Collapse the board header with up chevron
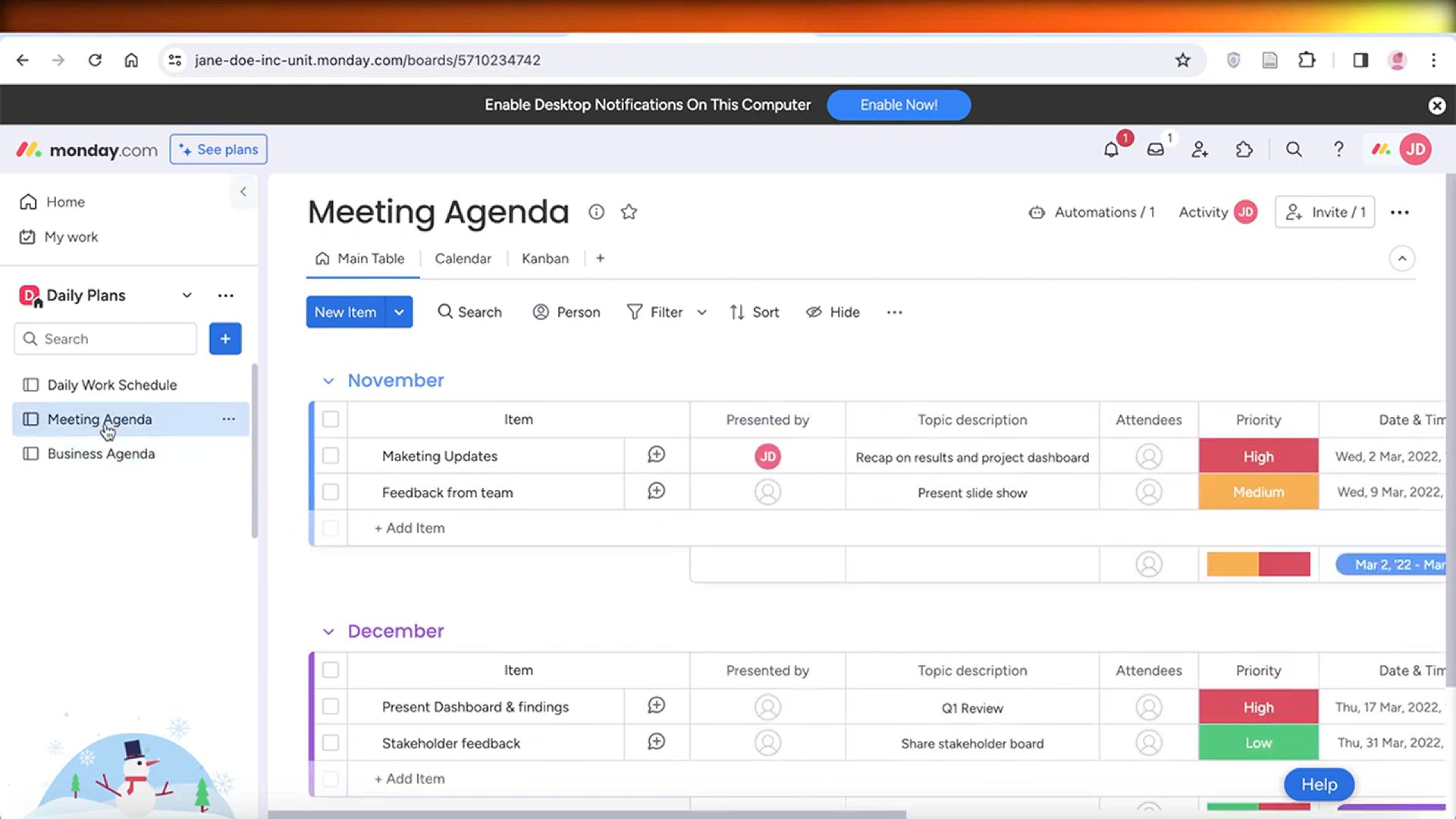 (1402, 259)
